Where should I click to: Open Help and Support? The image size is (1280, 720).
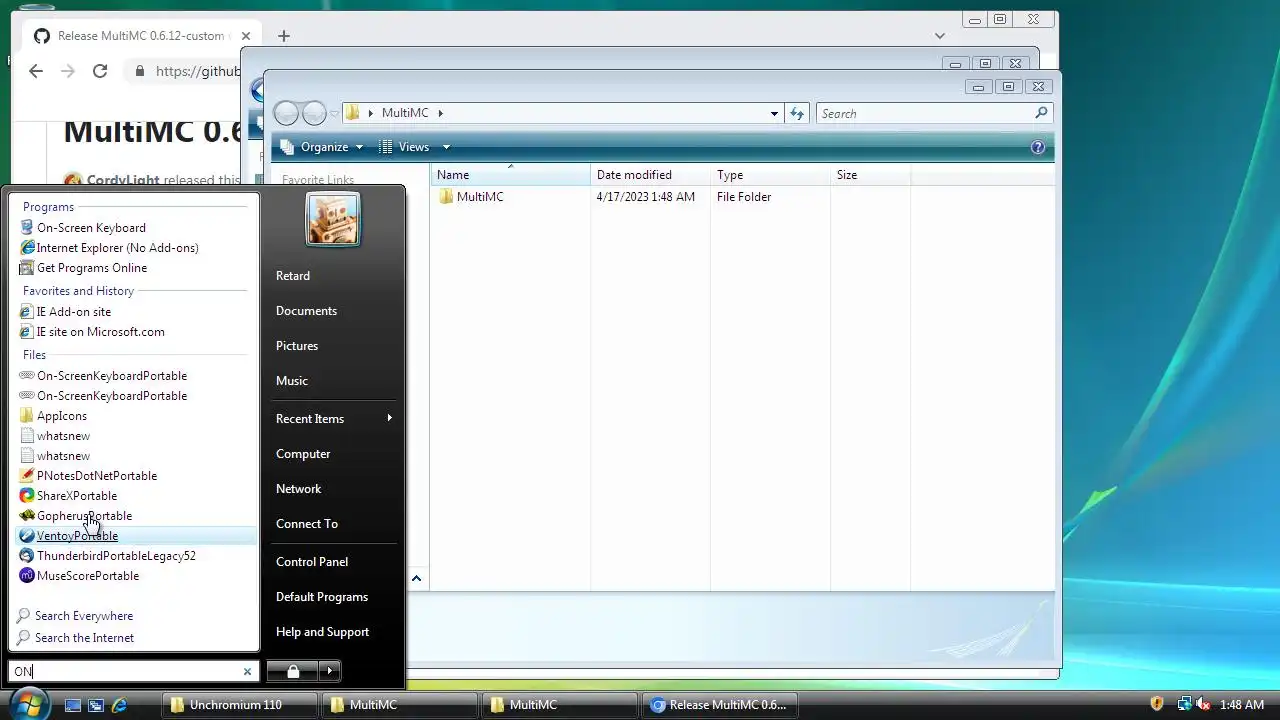(322, 632)
